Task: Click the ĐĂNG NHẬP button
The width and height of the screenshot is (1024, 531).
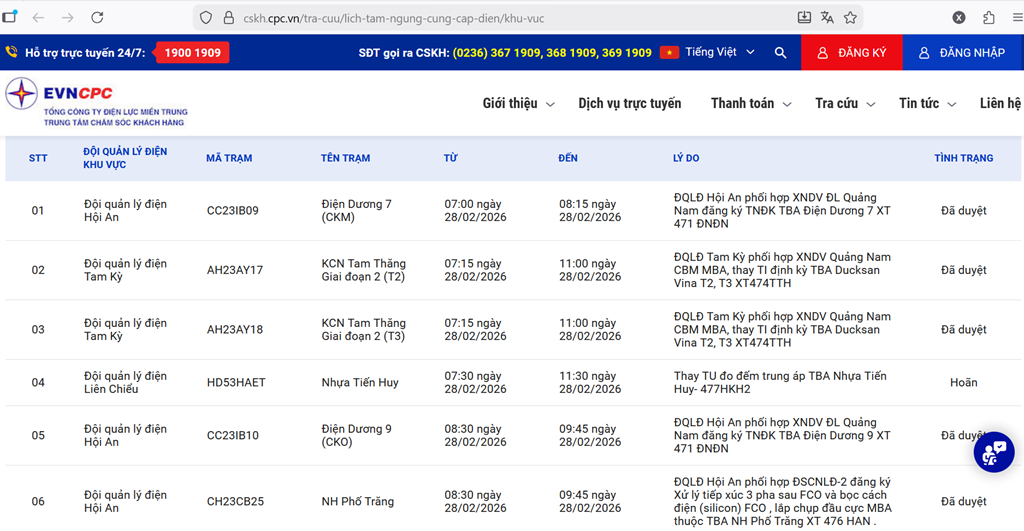Action: coord(962,53)
